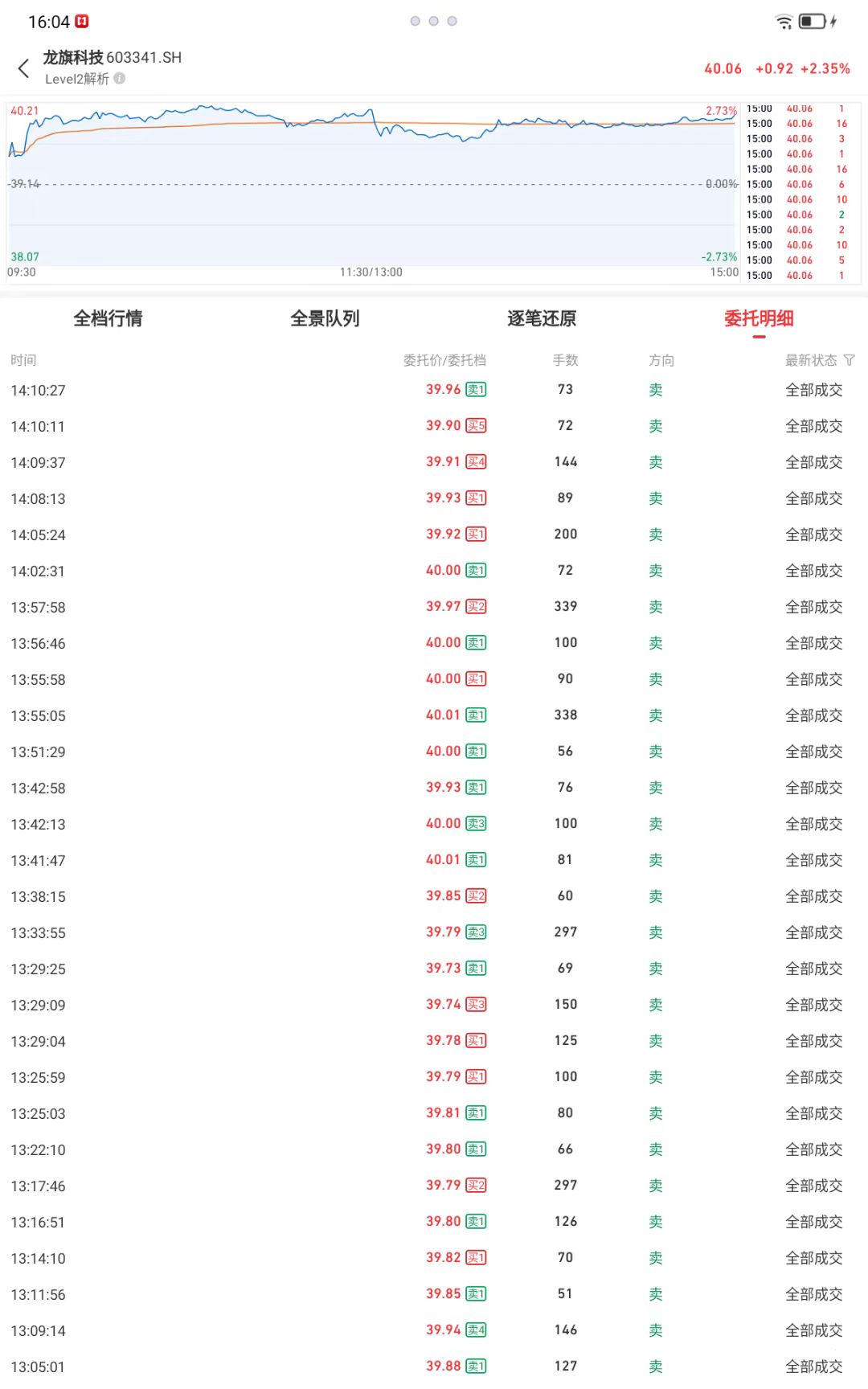Select the 39.90 price at 14:10:11

444,425
